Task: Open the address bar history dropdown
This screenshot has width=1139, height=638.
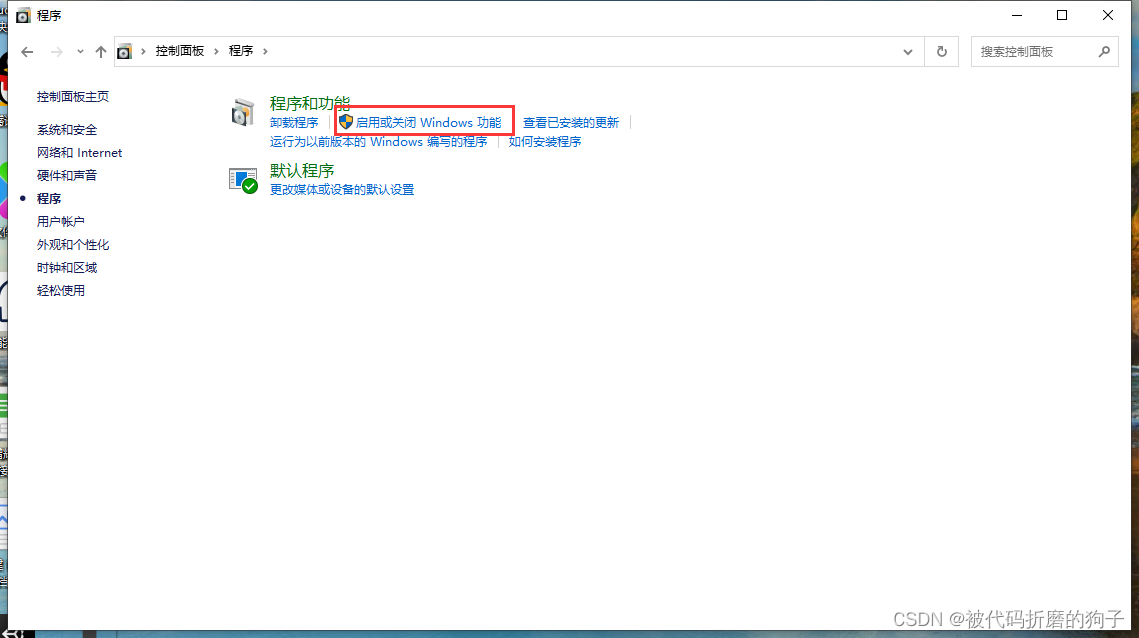Action: (908, 52)
